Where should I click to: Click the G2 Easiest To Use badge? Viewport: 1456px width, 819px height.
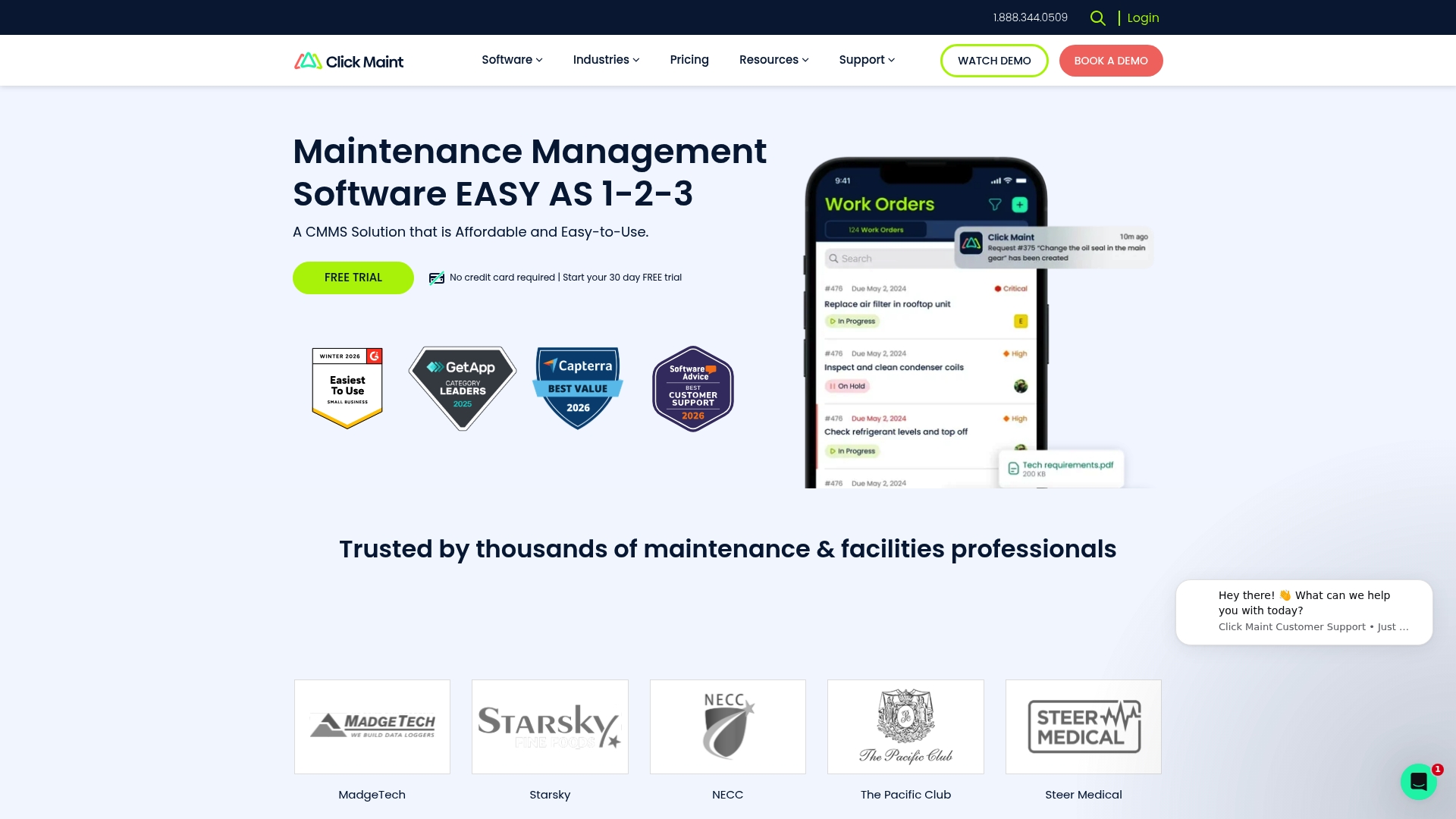[347, 388]
